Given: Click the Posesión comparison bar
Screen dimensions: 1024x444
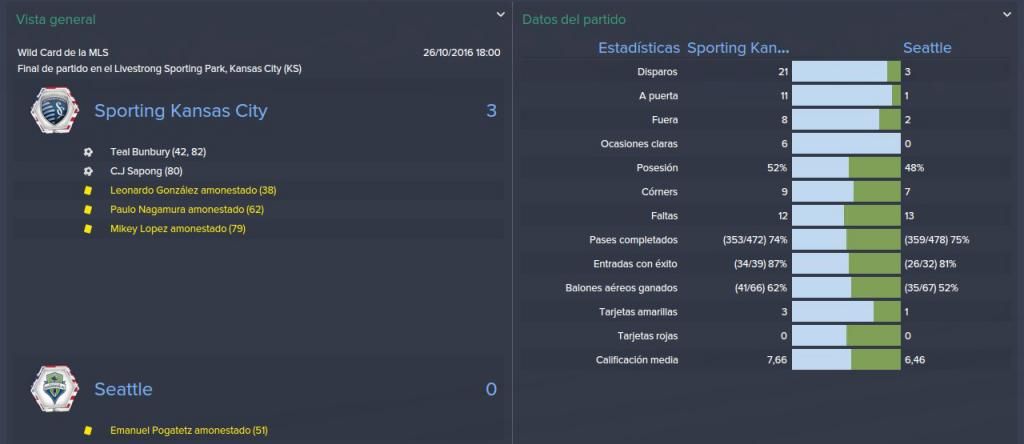Looking at the screenshot, I should point(846,168).
